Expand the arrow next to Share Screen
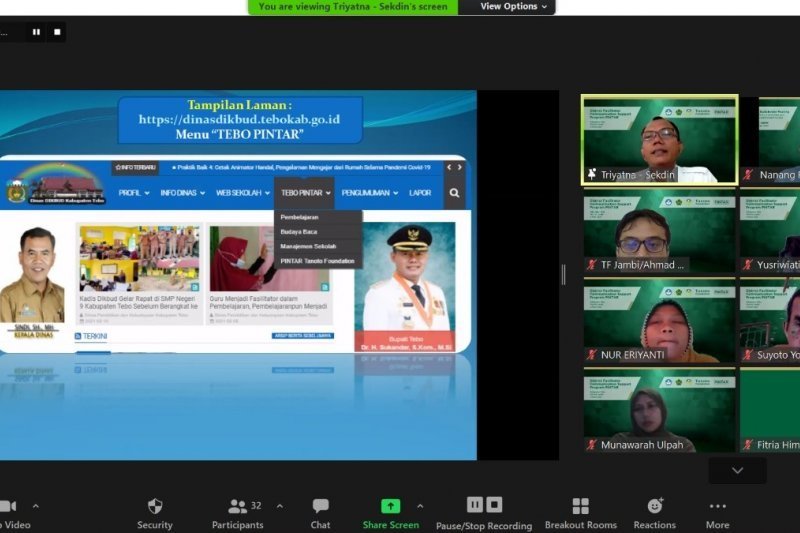This screenshot has width=800, height=533. click(x=420, y=506)
